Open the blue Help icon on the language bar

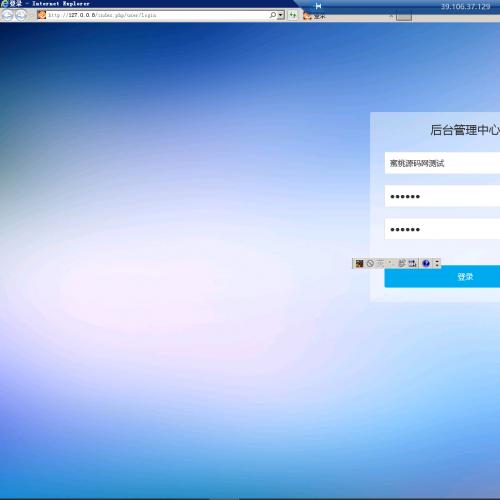(426, 264)
